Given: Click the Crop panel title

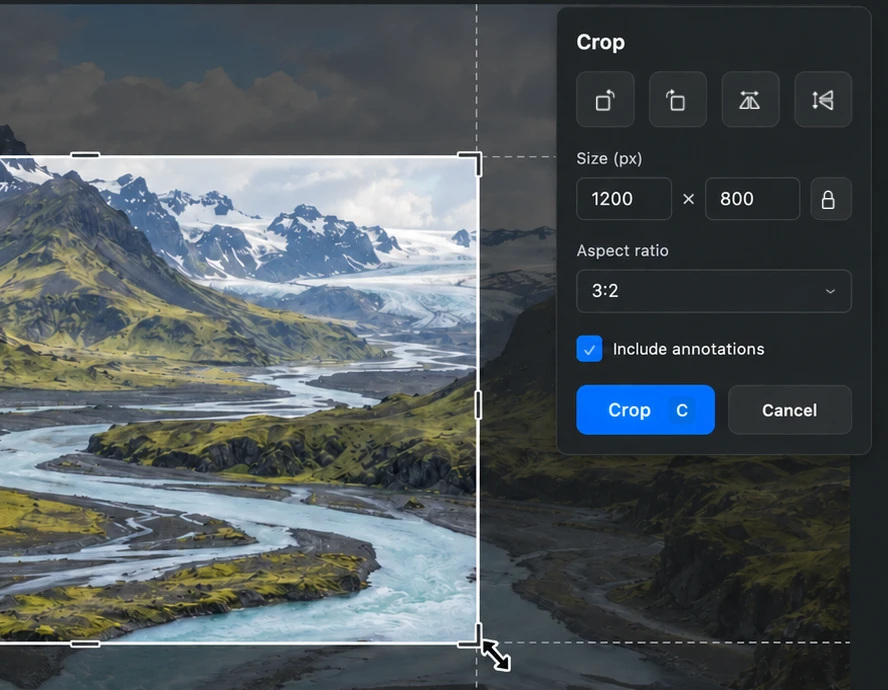Looking at the screenshot, I should 600,42.
